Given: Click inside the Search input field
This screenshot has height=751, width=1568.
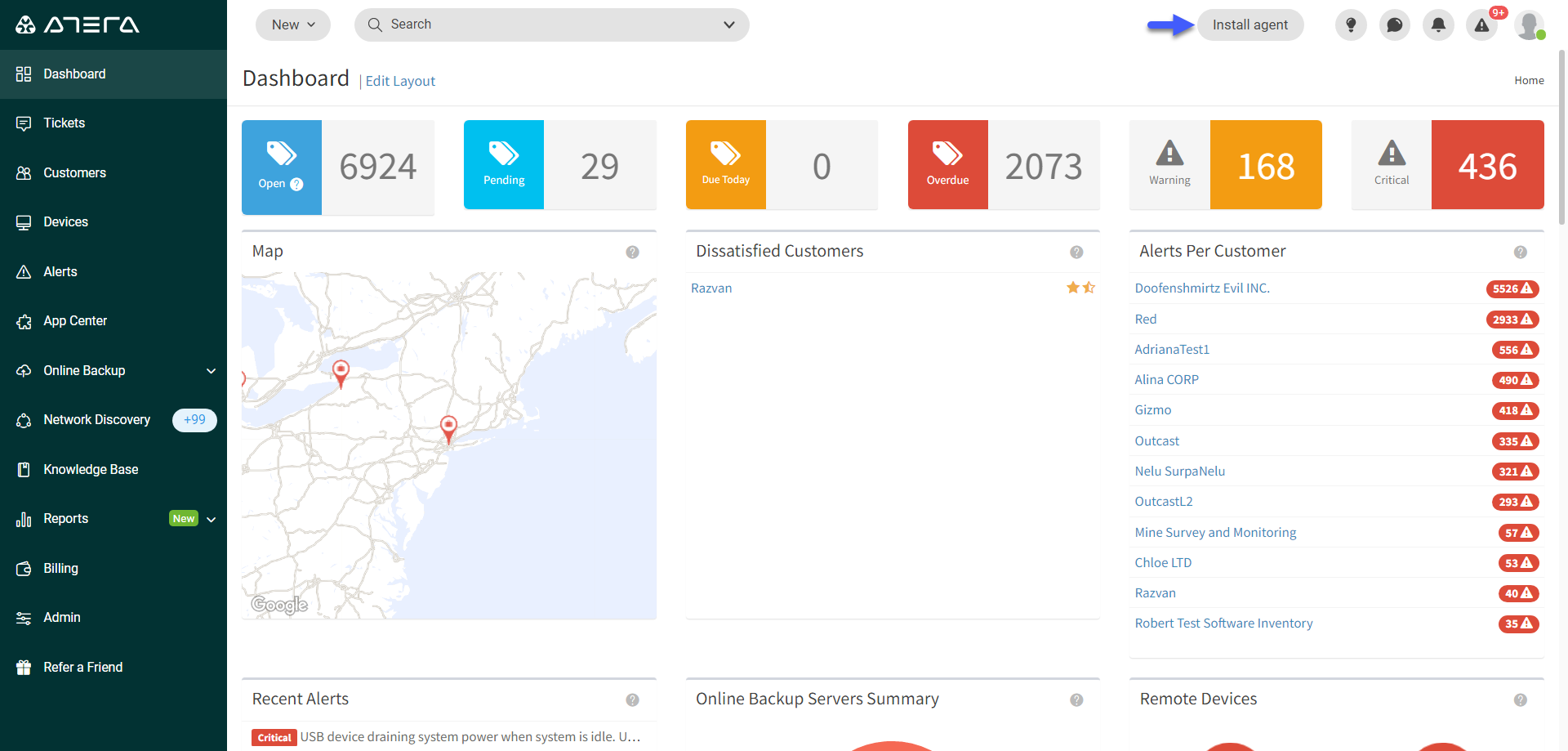Looking at the screenshot, I should tap(539, 25).
